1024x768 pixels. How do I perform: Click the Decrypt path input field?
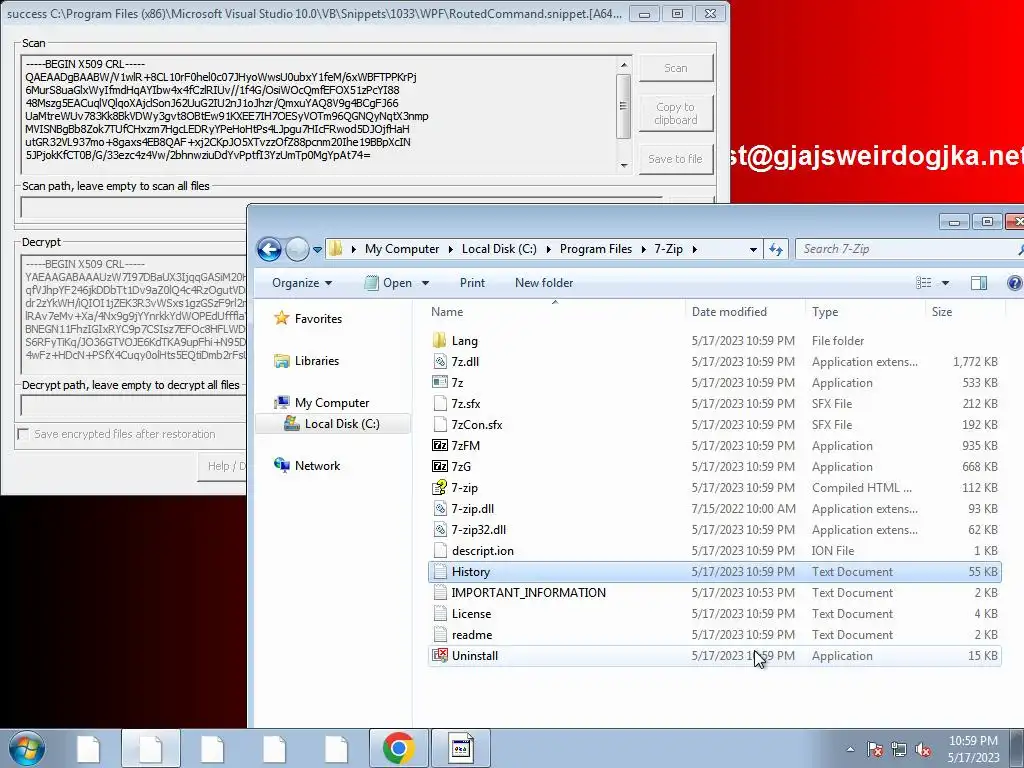point(133,406)
